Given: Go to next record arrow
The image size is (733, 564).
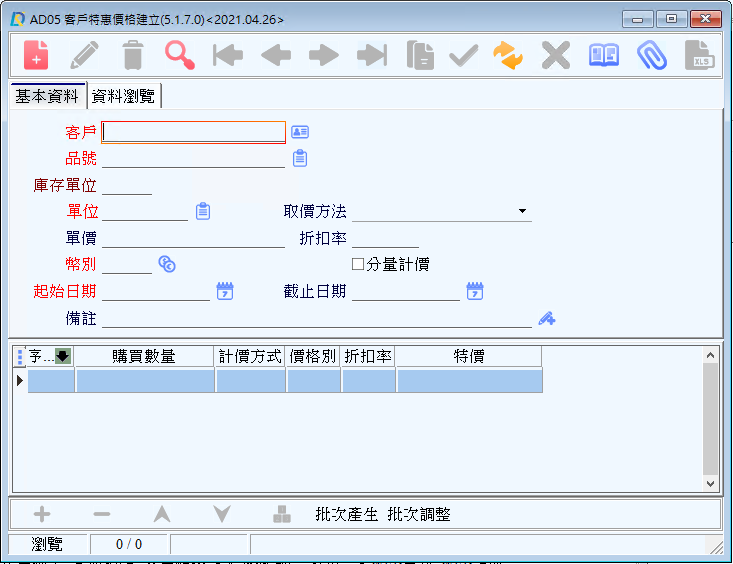Looking at the screenshot, I should (324, 56).
